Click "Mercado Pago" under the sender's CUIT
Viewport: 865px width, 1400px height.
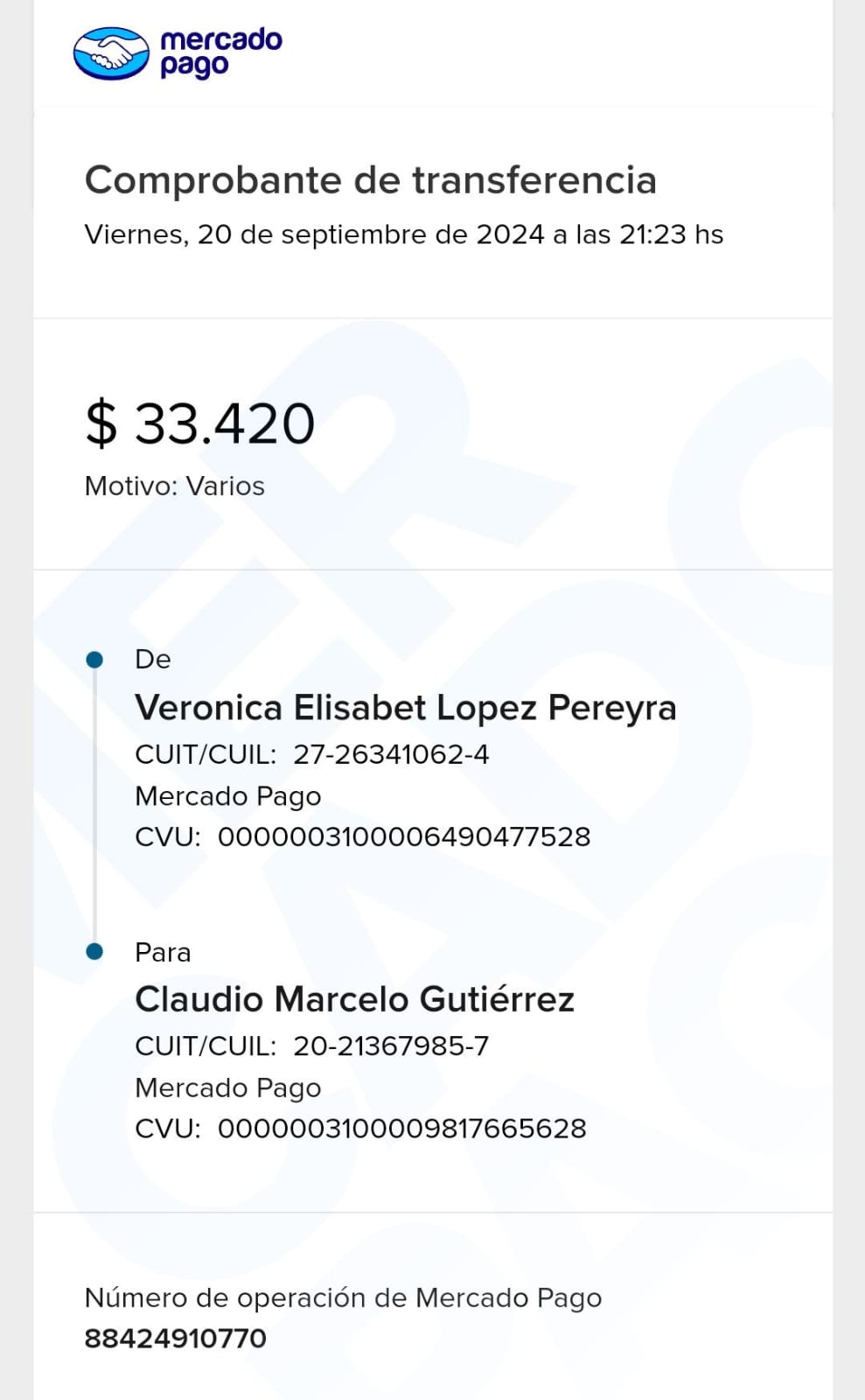[227, 796]
